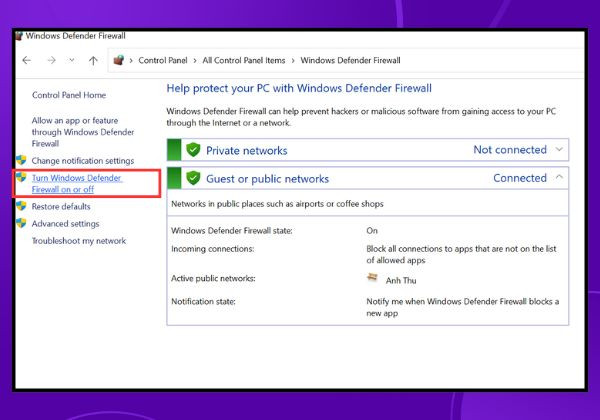Click Networks in public places description

(277, 204)
